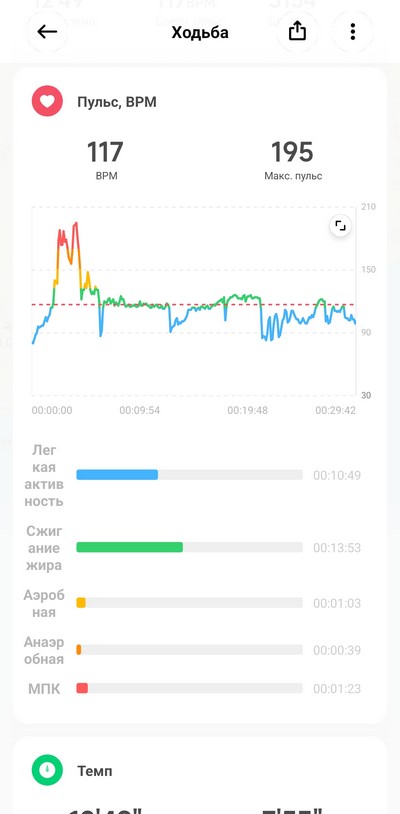Select the green Сжигание жира bar
The image size is (400, 814).
coord(130,547)
